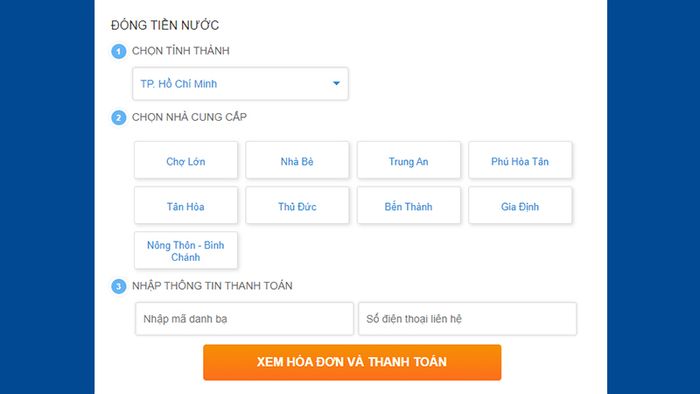
Task: Pick the Gia Định provider option
Action: point(520,206)
